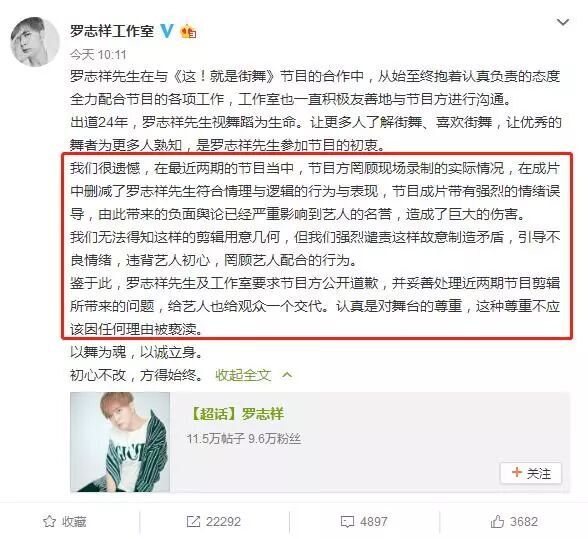Click the repost share icon
Viewport: 588px width, 539px height.
(x=193, y=521)
